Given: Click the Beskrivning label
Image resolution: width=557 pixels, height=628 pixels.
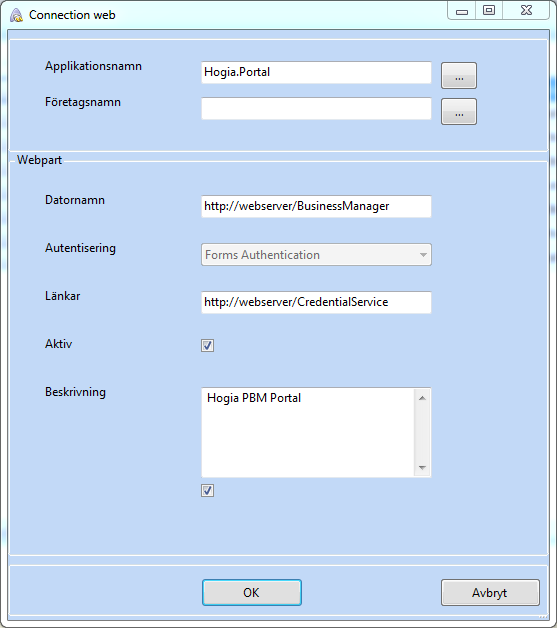Looking at the screenshot, I should coord(75,392).
